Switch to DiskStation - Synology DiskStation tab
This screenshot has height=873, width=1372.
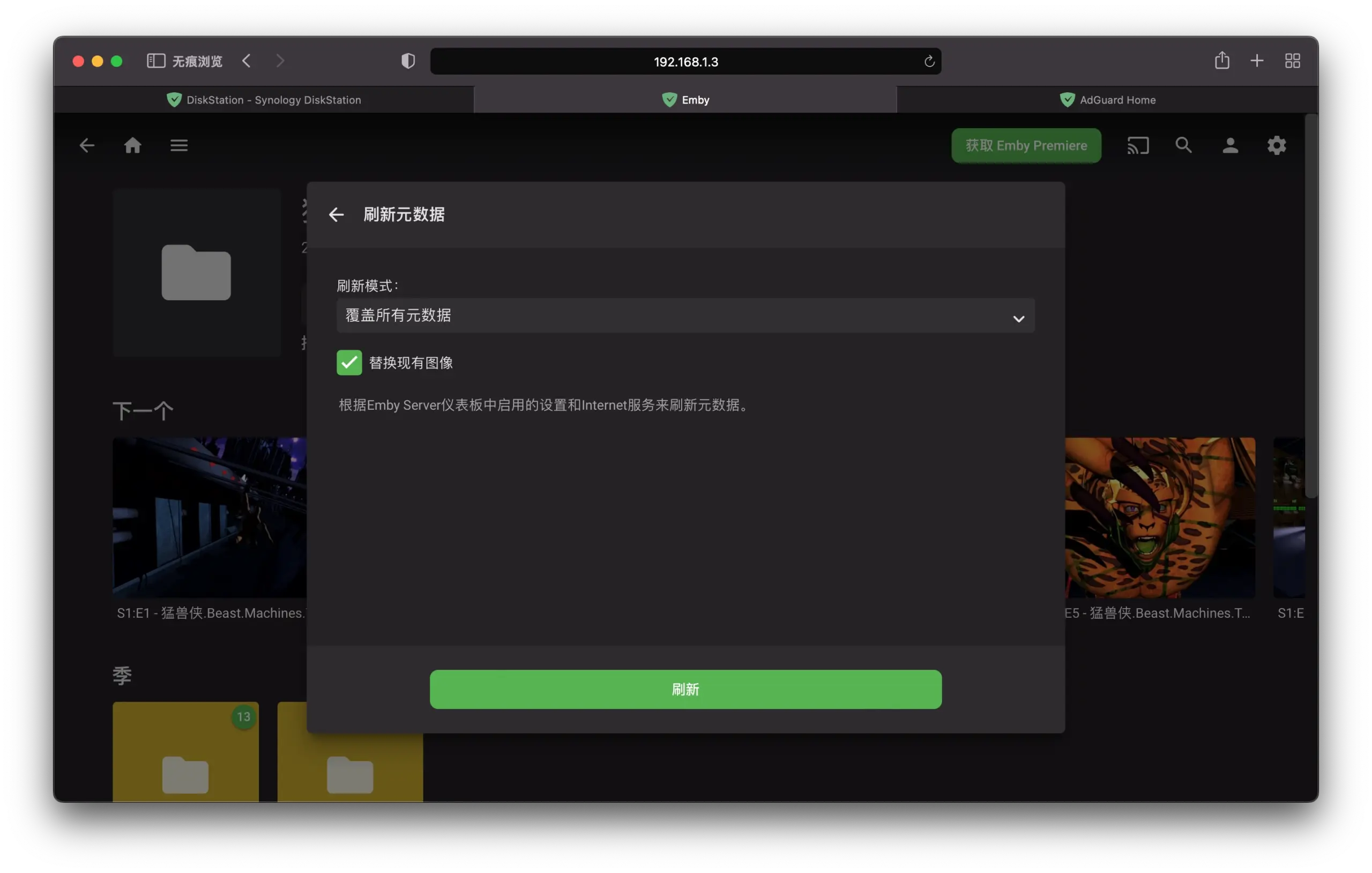[x=264, y=100]
